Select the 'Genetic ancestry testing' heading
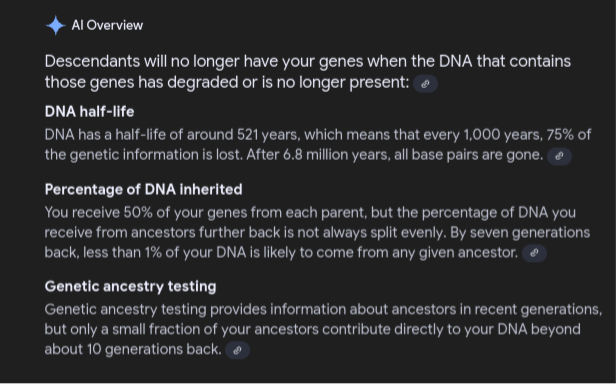 tap(130, 287)
